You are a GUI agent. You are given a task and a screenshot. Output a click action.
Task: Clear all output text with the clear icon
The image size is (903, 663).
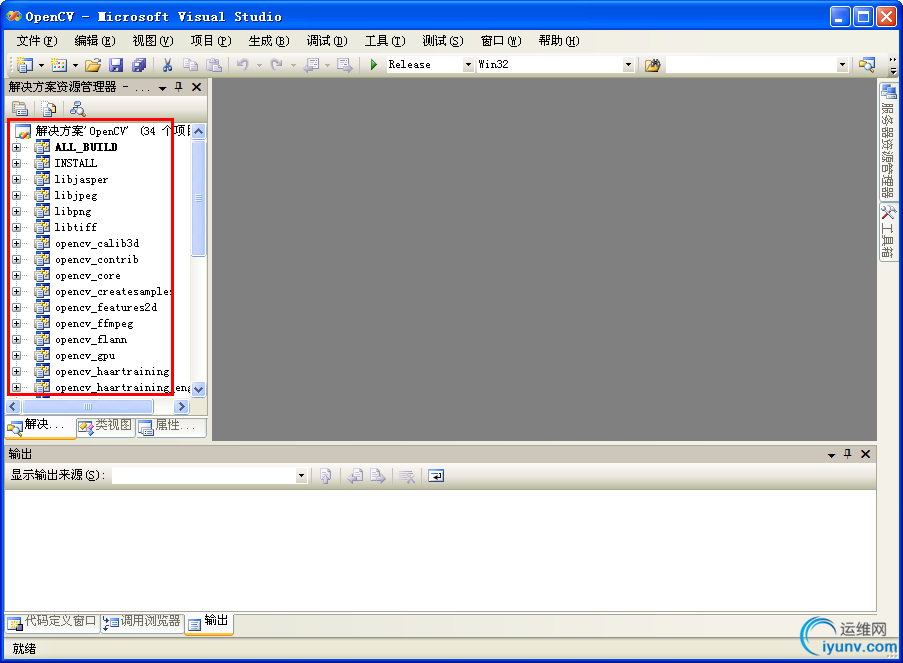[407, 476]
